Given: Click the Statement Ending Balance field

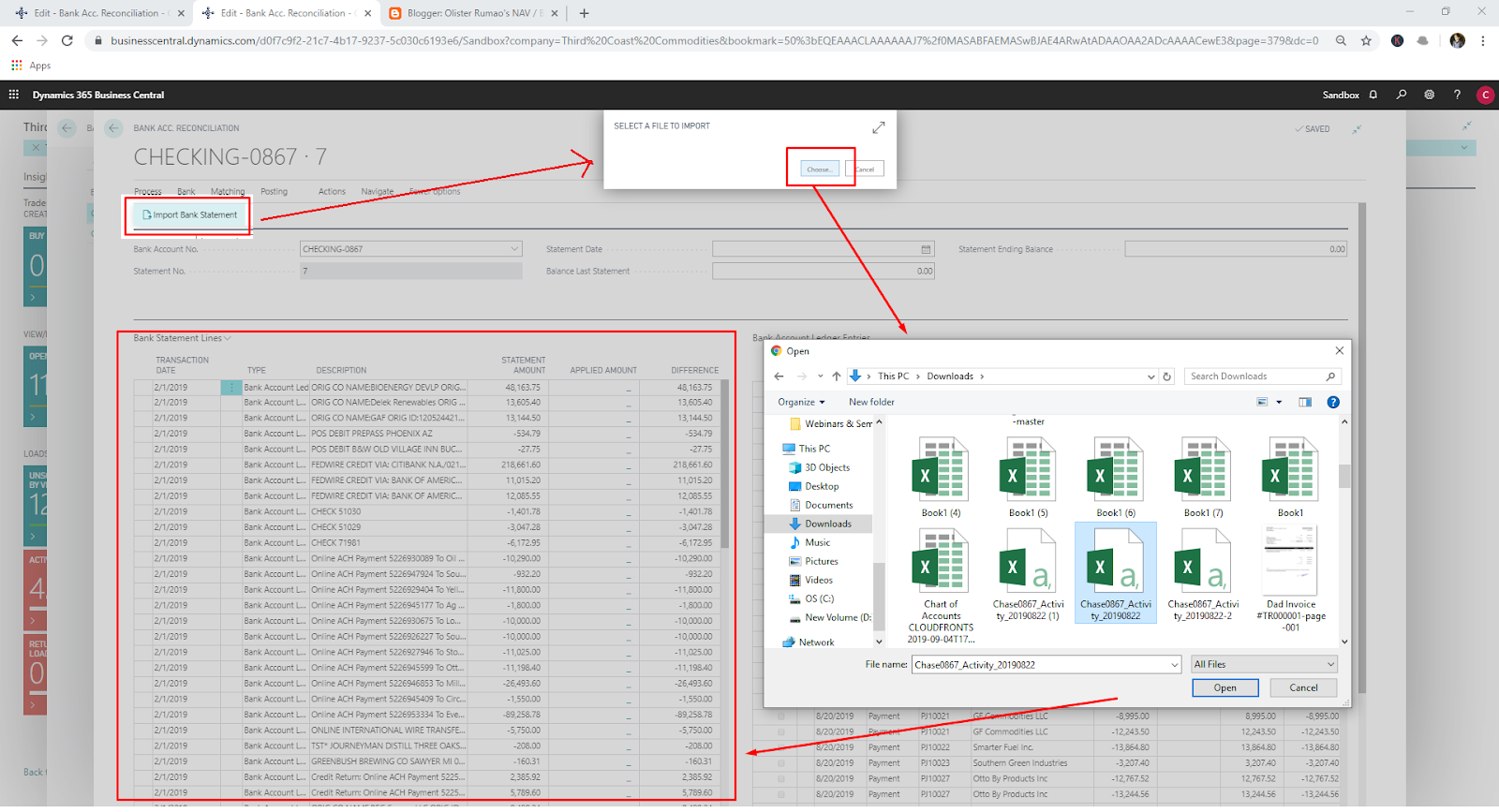Looking at the screenshot, I should pyautogui.click(x=1236, y=249).
